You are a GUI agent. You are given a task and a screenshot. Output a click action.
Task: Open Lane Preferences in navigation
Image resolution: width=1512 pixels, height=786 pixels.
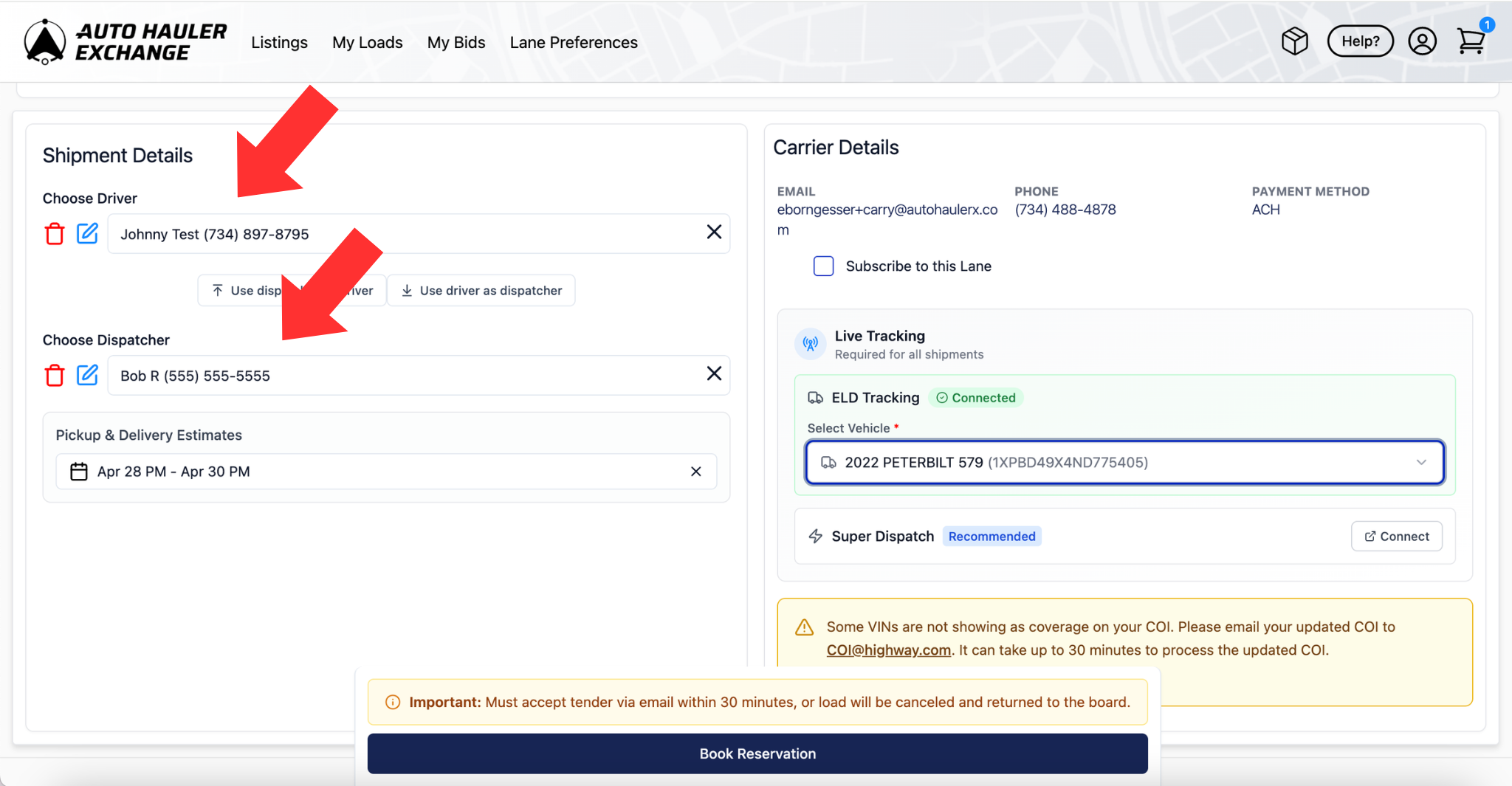coord(574,42)
